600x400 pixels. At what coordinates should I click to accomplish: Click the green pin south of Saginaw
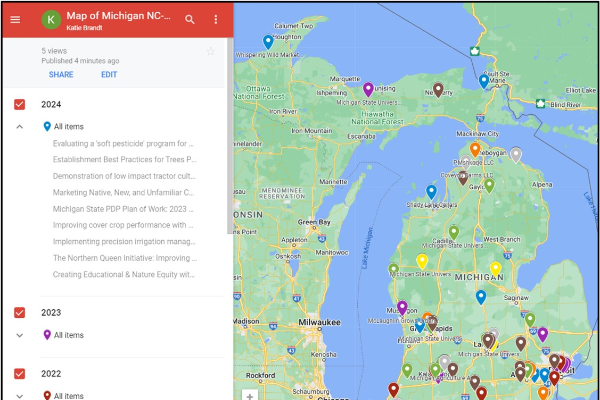530,320
